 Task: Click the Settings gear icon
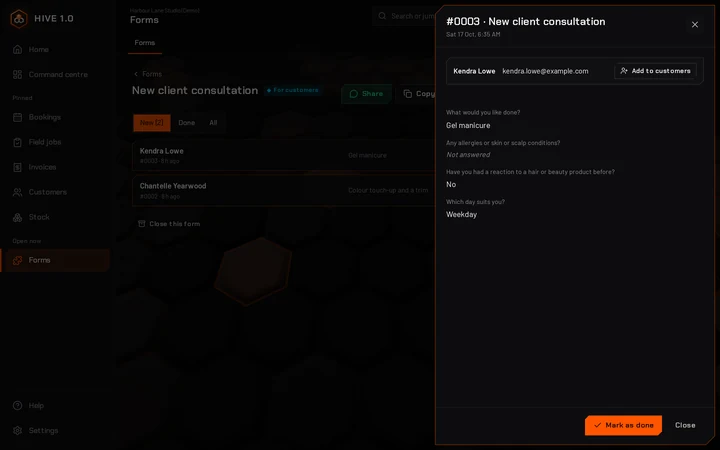click(x=17, y=430)
